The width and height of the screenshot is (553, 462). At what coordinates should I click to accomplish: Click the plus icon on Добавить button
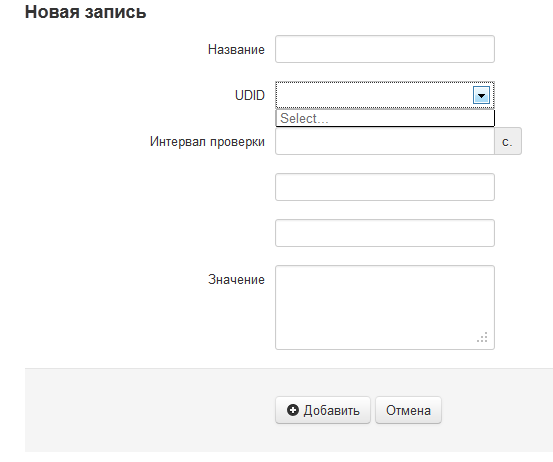coord(293,410)
